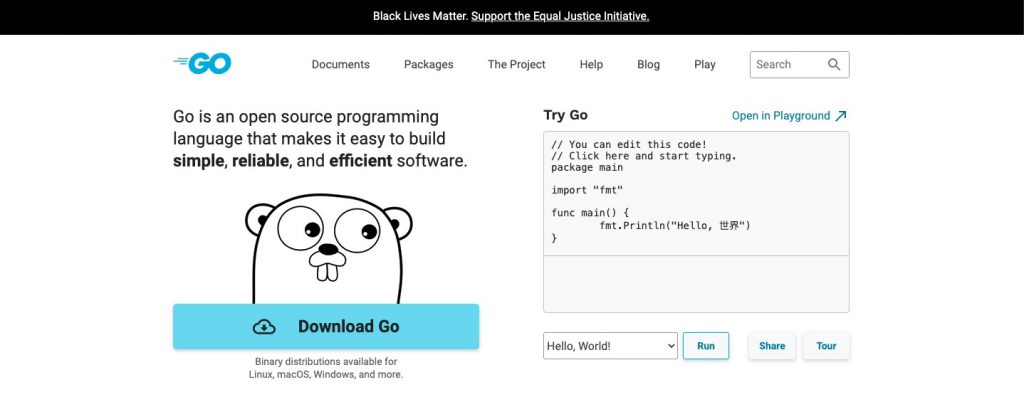Click the 'import "fmt"' code line

[587, 191]
